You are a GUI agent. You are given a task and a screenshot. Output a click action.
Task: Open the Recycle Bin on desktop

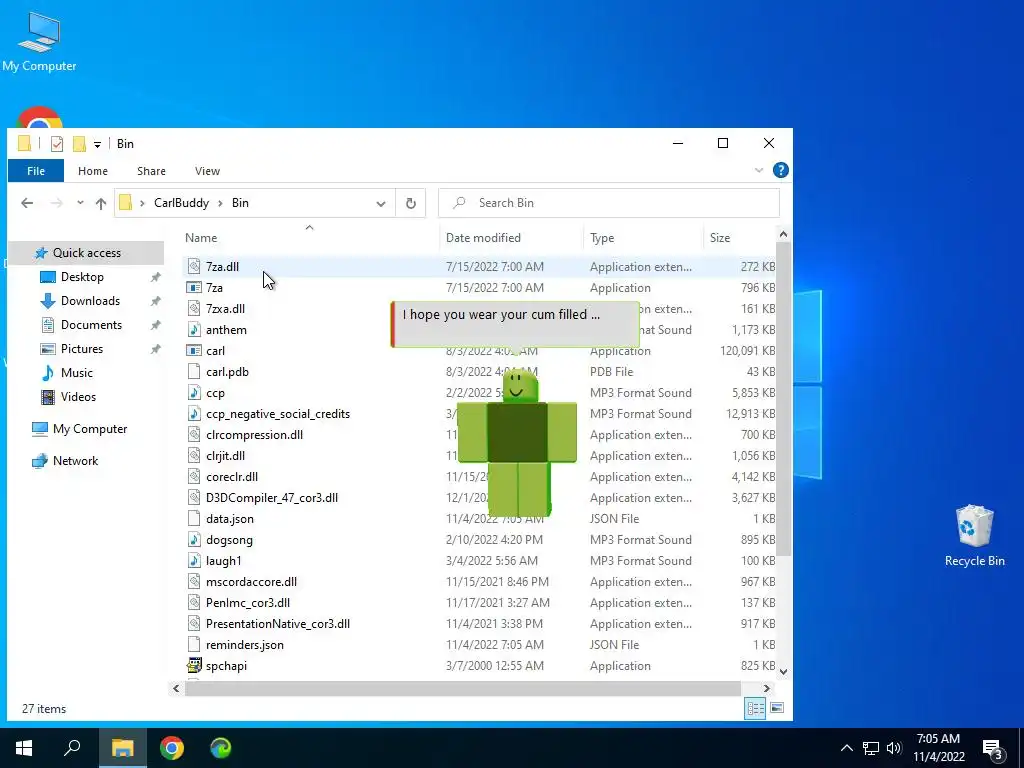974,536
